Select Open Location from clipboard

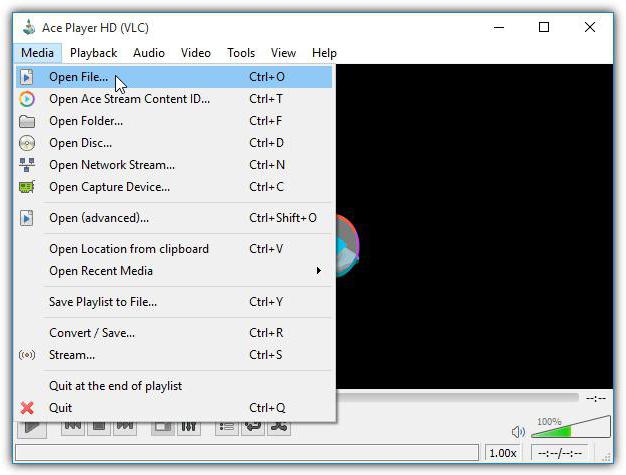pos(174,249)
